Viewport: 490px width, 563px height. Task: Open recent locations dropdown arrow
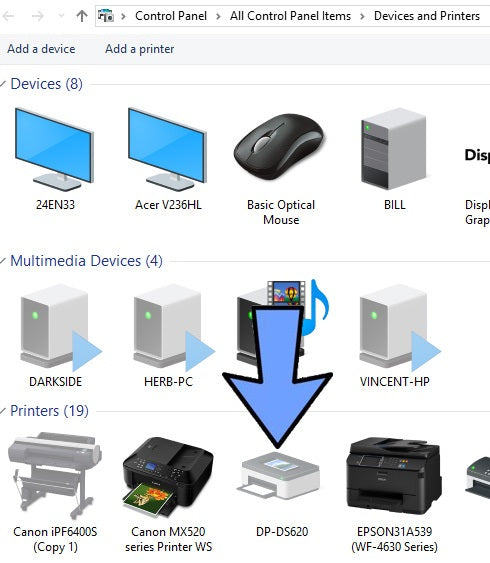click(61, 16)
